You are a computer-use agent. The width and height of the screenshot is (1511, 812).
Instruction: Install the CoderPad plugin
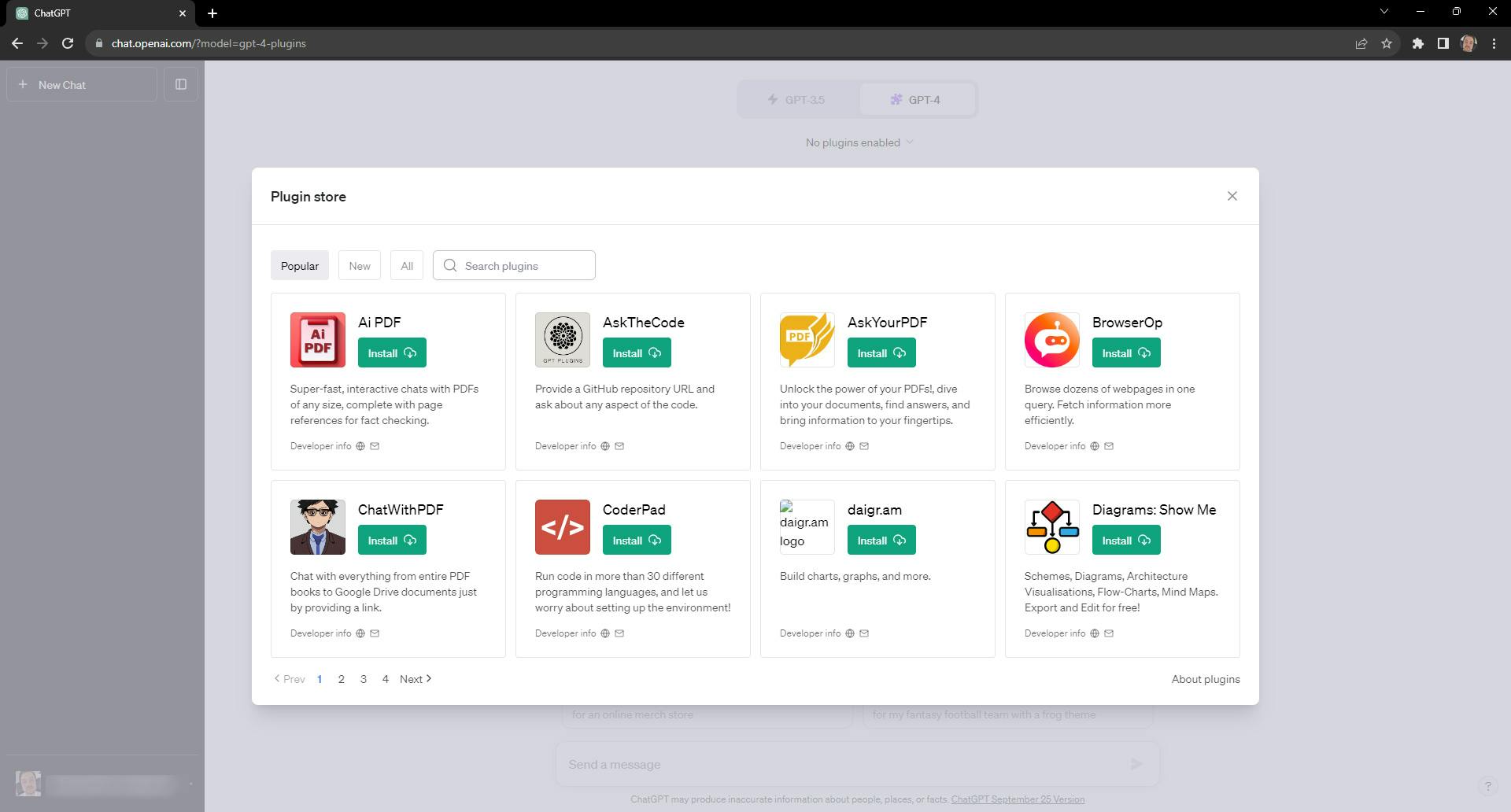(x=637, y=541)
